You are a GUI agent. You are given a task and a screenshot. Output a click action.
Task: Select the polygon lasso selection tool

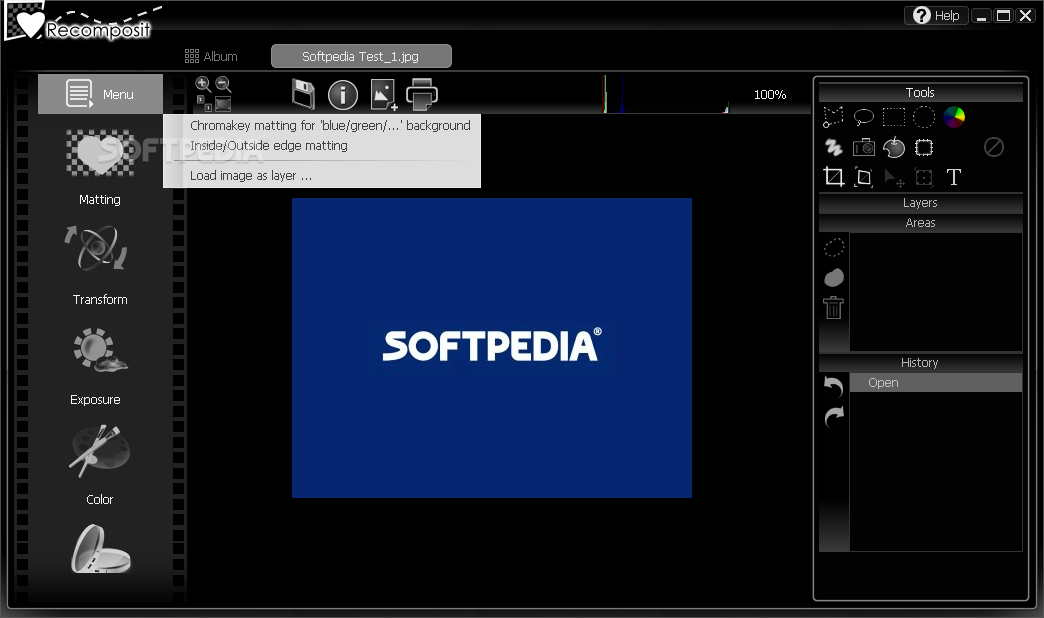833,117
